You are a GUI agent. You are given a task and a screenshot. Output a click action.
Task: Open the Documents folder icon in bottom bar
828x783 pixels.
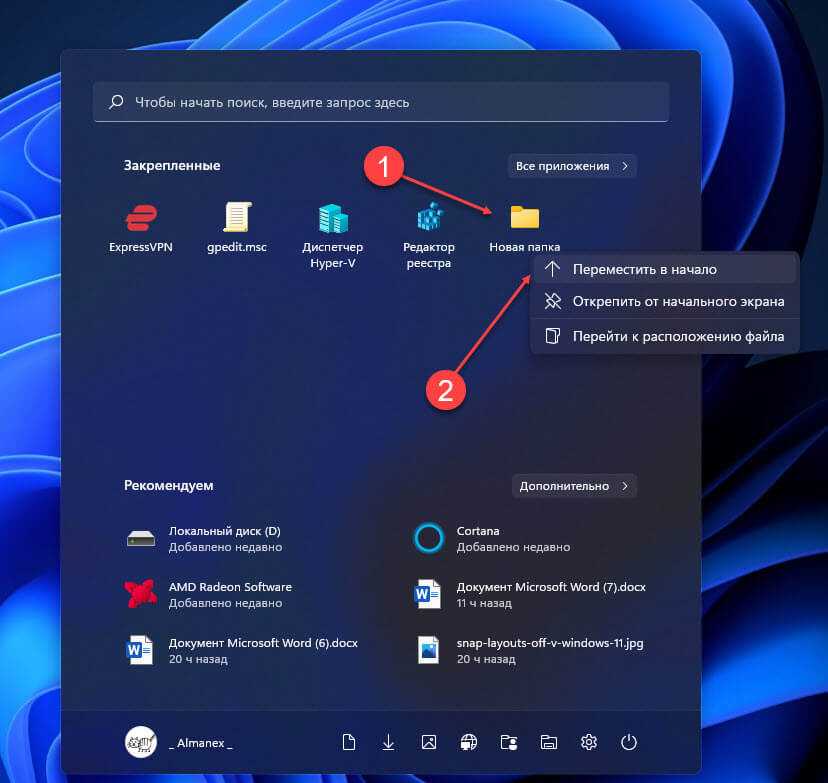pyautogui.click(x=349, y=742)
